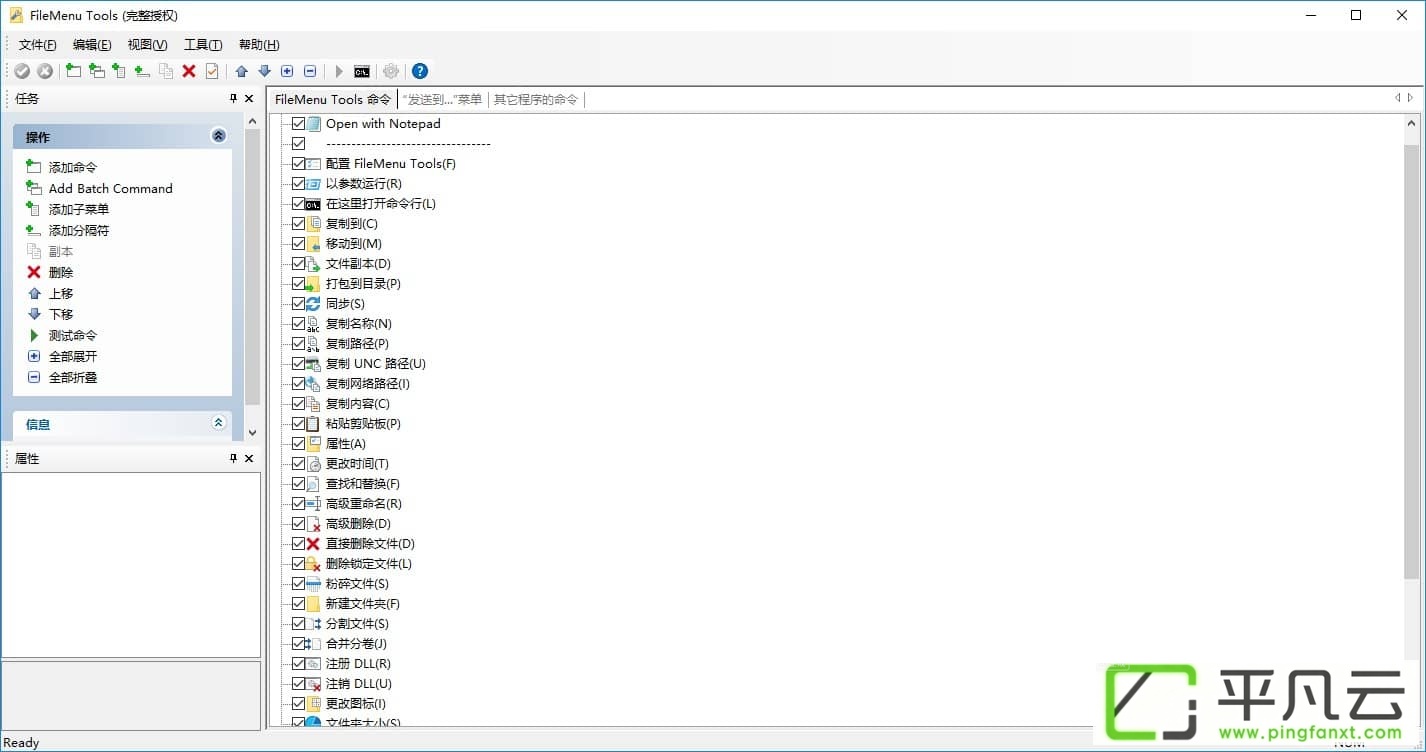Toggle the 文件副本(D) checkbox

tap(298, 263)
